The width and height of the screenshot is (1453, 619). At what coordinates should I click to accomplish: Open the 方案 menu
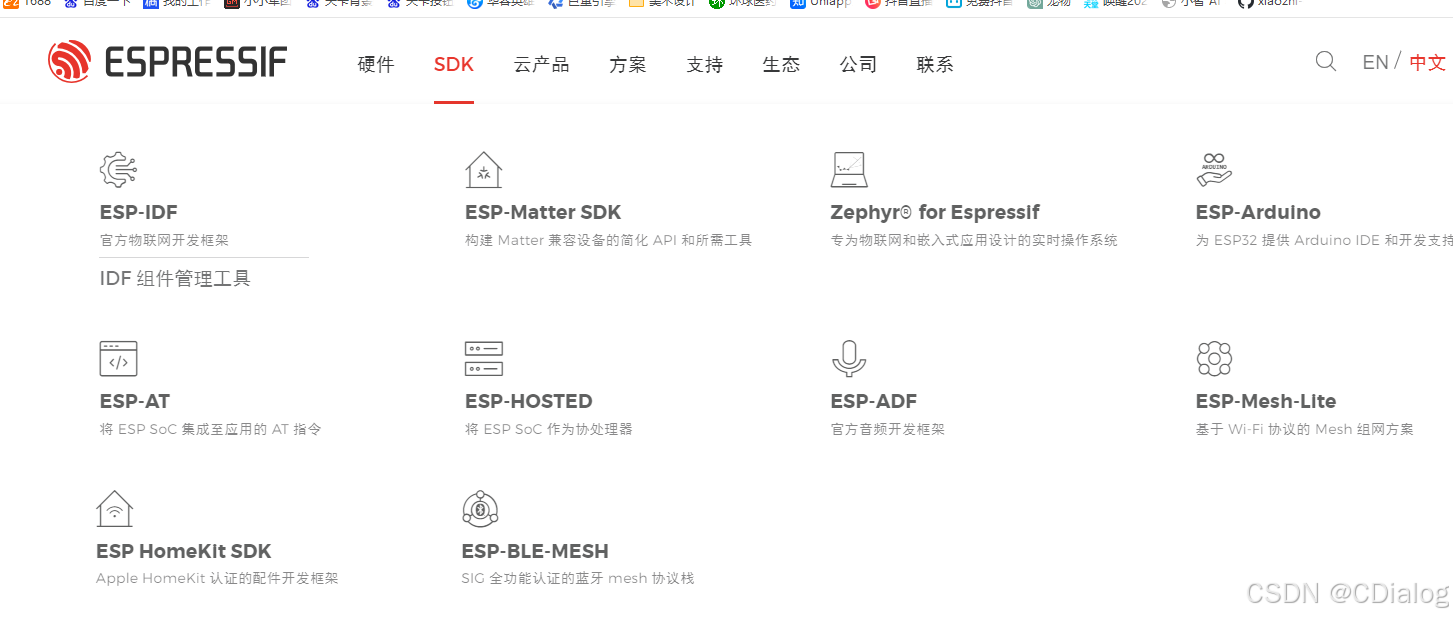tap(628, 65)
